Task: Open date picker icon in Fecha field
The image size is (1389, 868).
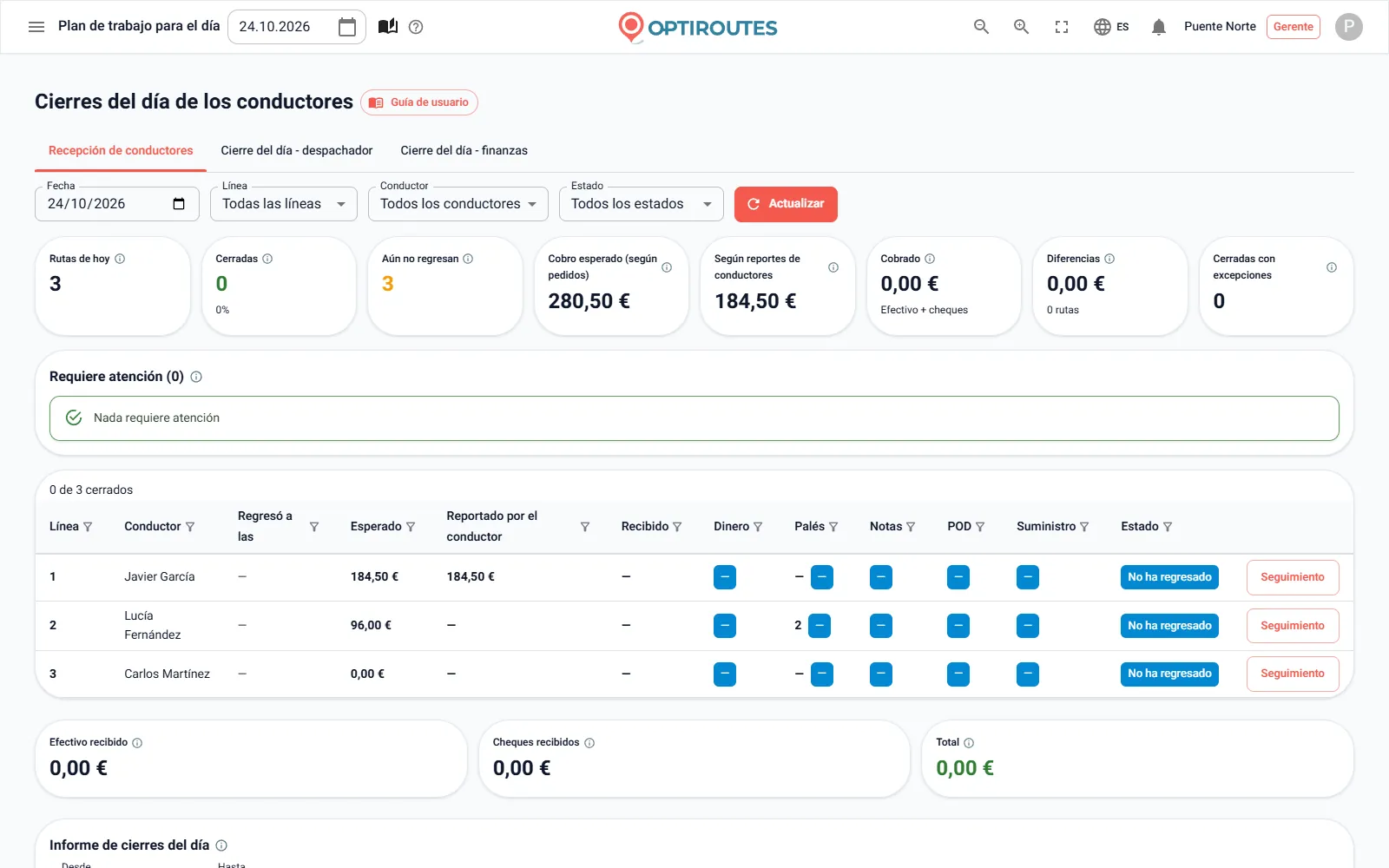Action: pyautogui.click(x=179, y=204)
